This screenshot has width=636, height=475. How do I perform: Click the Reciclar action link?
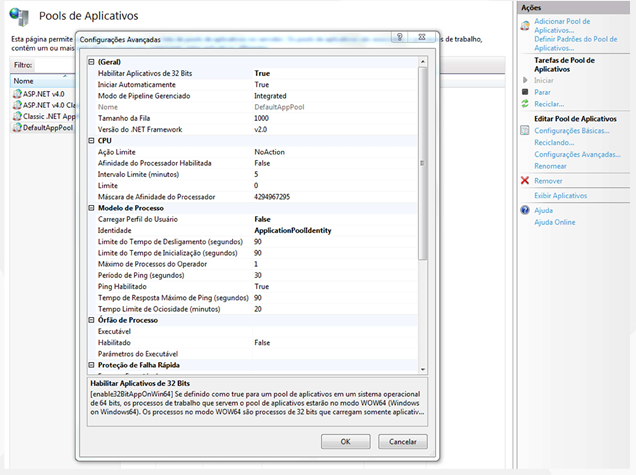(549, 104)
